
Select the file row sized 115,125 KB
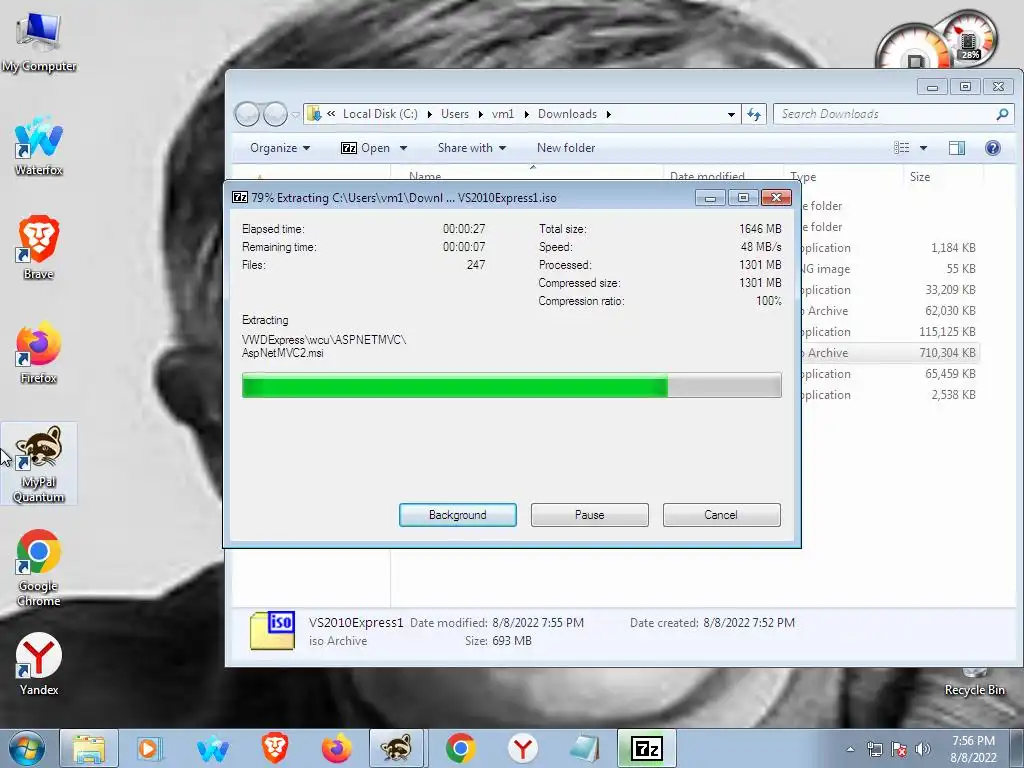click(889, 332)
